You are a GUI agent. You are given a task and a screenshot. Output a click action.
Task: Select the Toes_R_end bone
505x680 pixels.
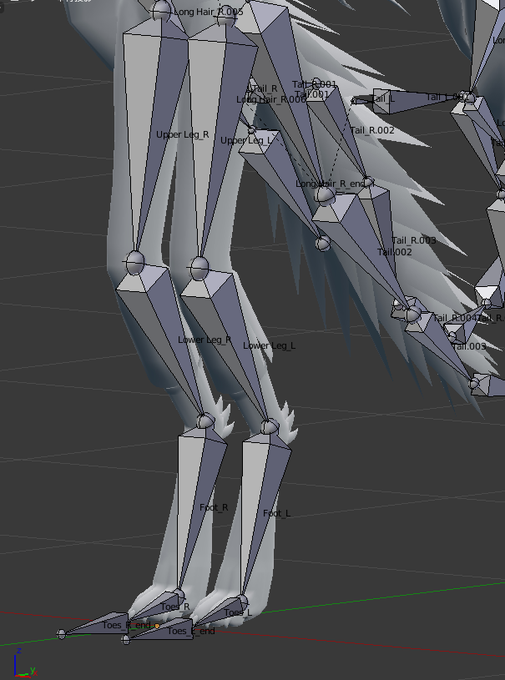click(98, 624)
